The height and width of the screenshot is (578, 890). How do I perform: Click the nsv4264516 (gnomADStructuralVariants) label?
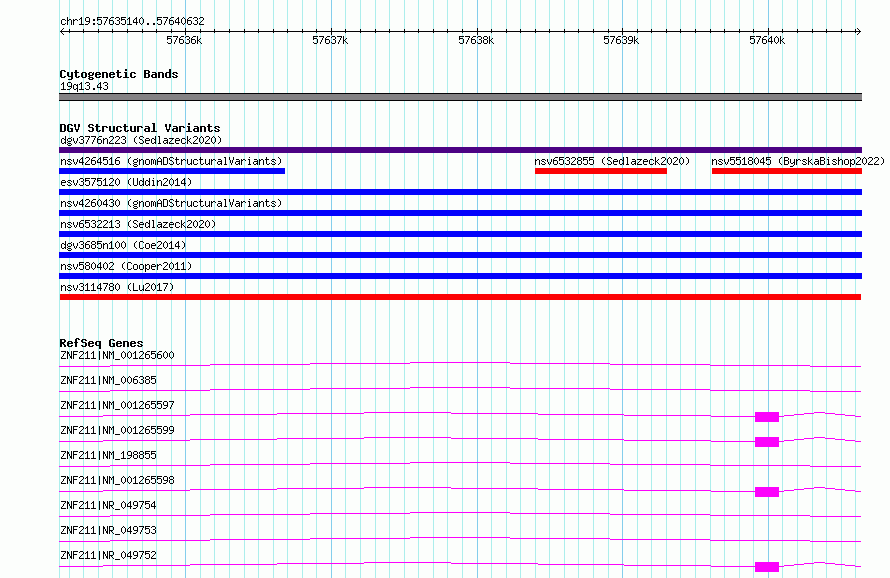pos(171,161)
